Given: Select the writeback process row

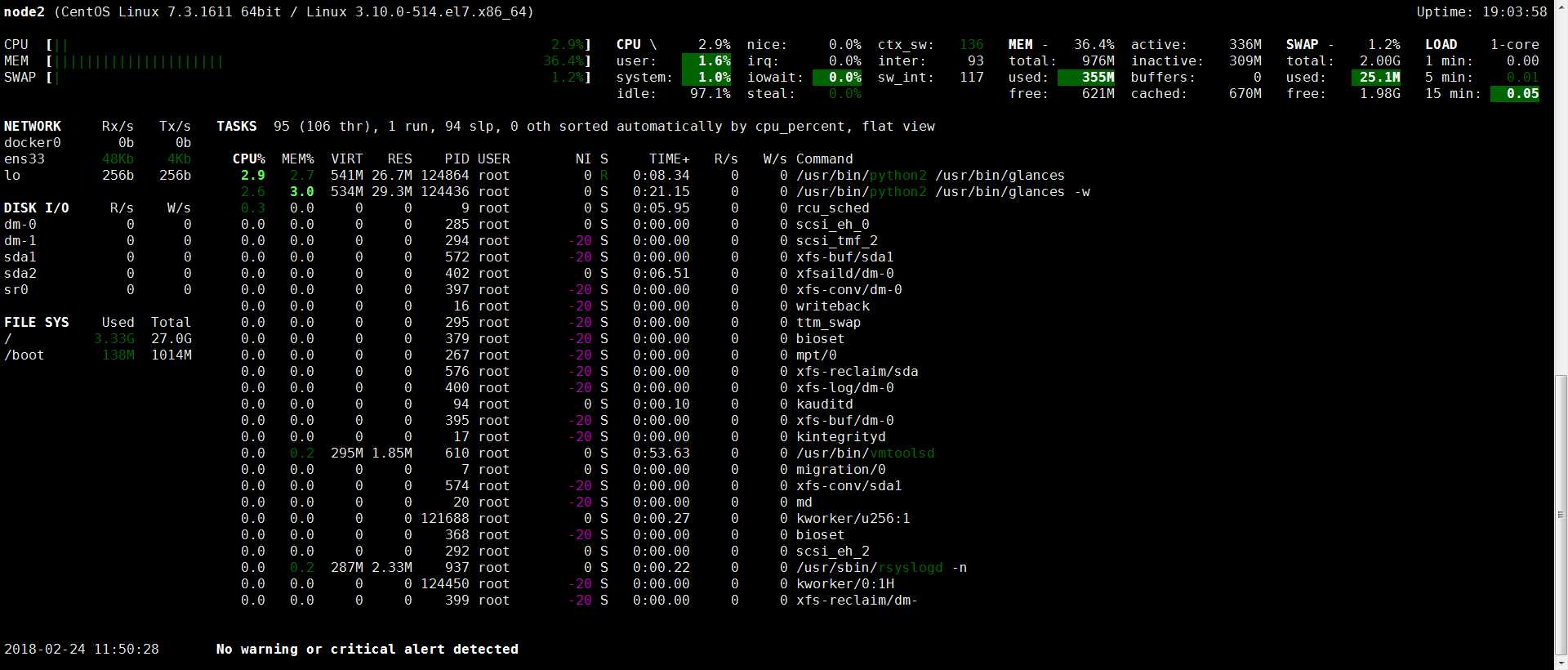Looking at the screenshot, I should 555,306.
